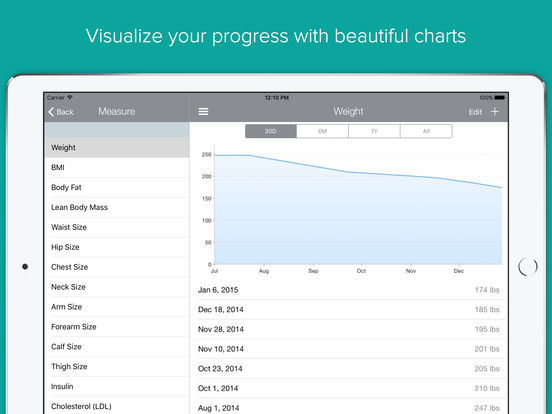552x414 pixels.
Task: Select BMI in the Measure list
Action: (117, 168)
